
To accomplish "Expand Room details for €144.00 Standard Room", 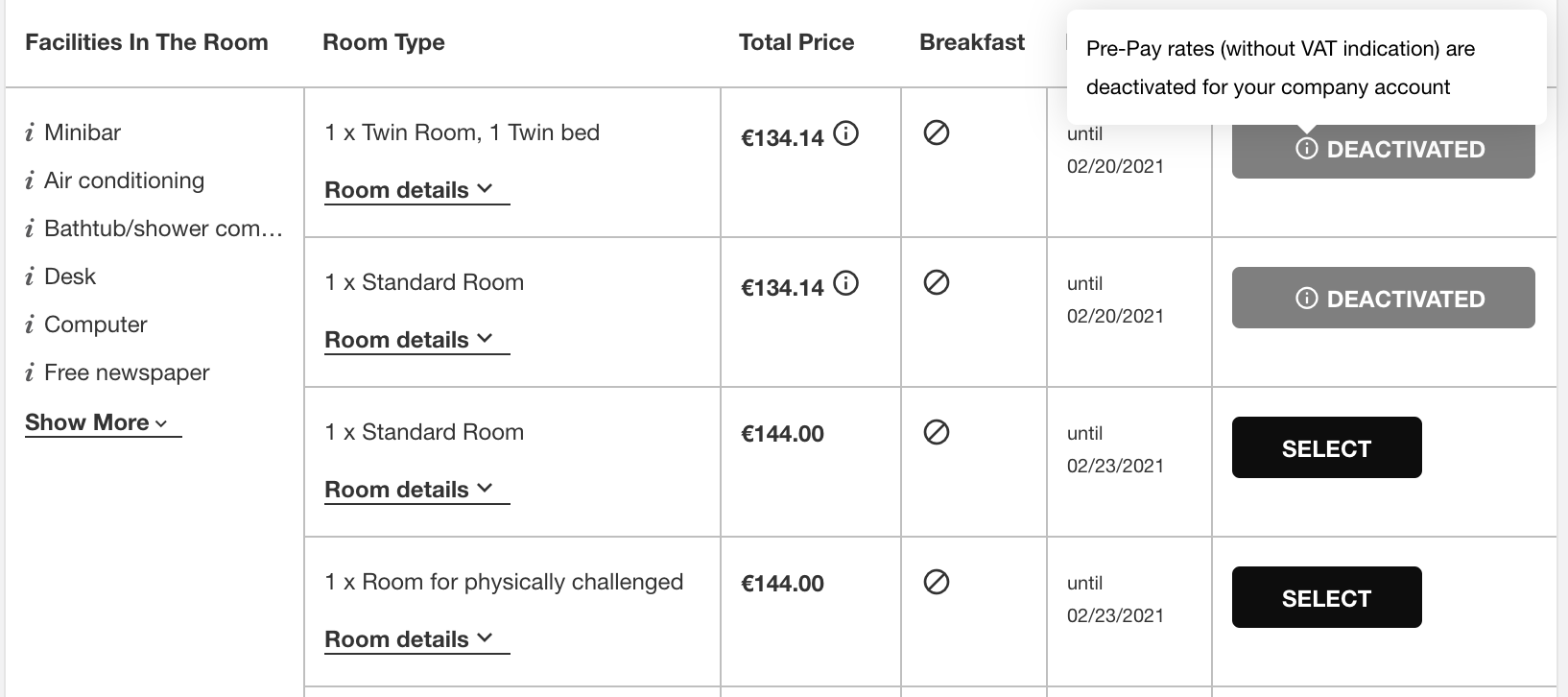I will click(x=416, y=490).
